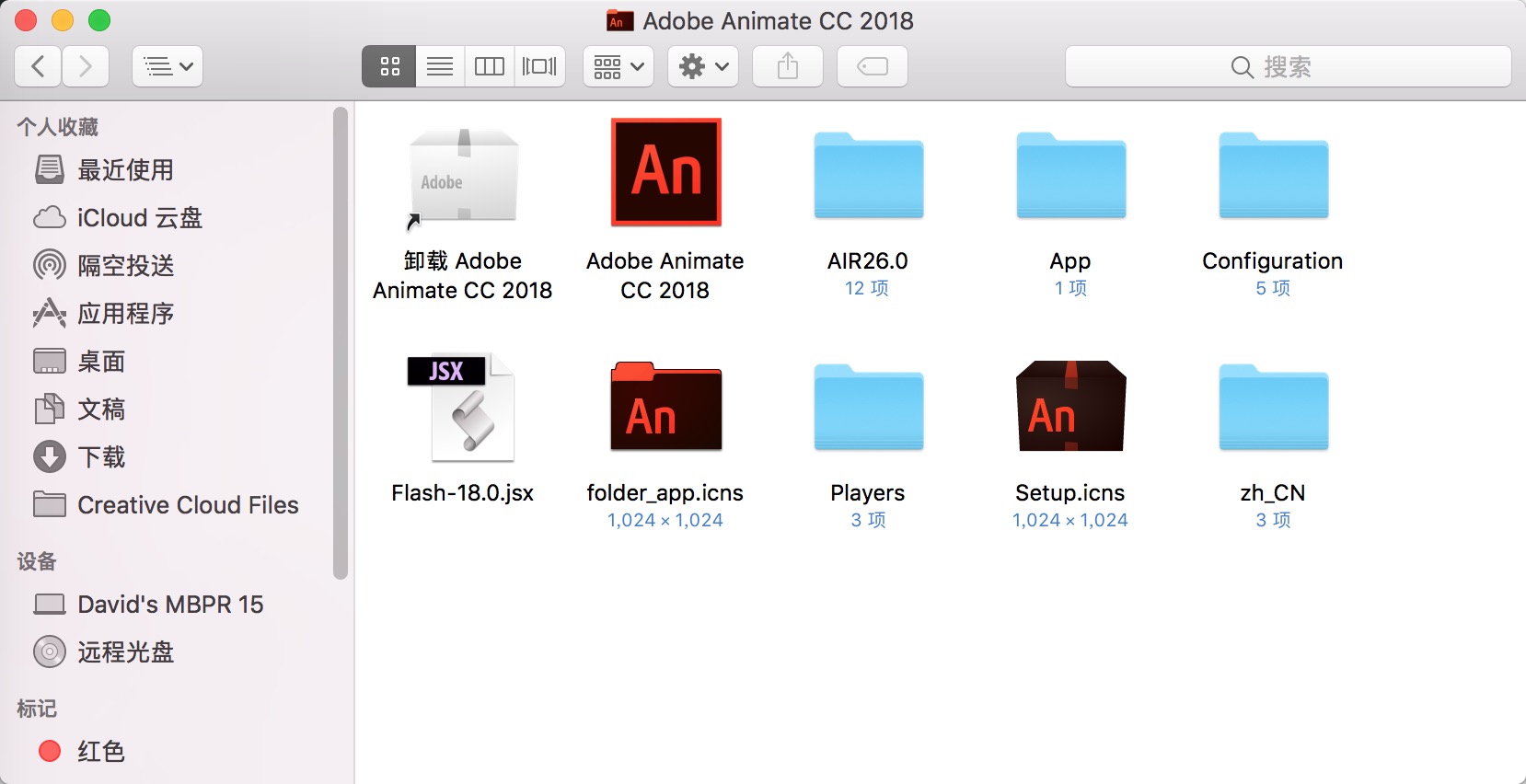1526x784 pixels.
Task: Go forward with the right arrow button
Action: (x=86, y=66)
